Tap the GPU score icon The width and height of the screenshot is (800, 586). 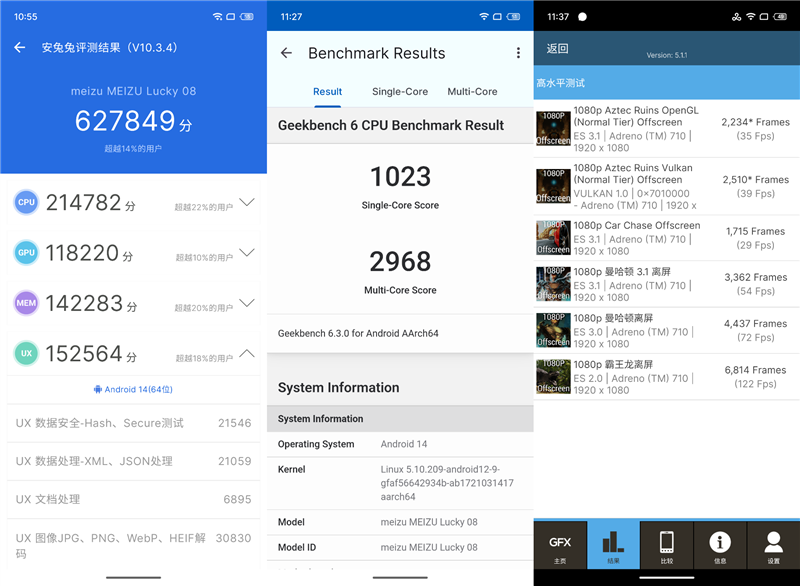click(x=26, y=252)
